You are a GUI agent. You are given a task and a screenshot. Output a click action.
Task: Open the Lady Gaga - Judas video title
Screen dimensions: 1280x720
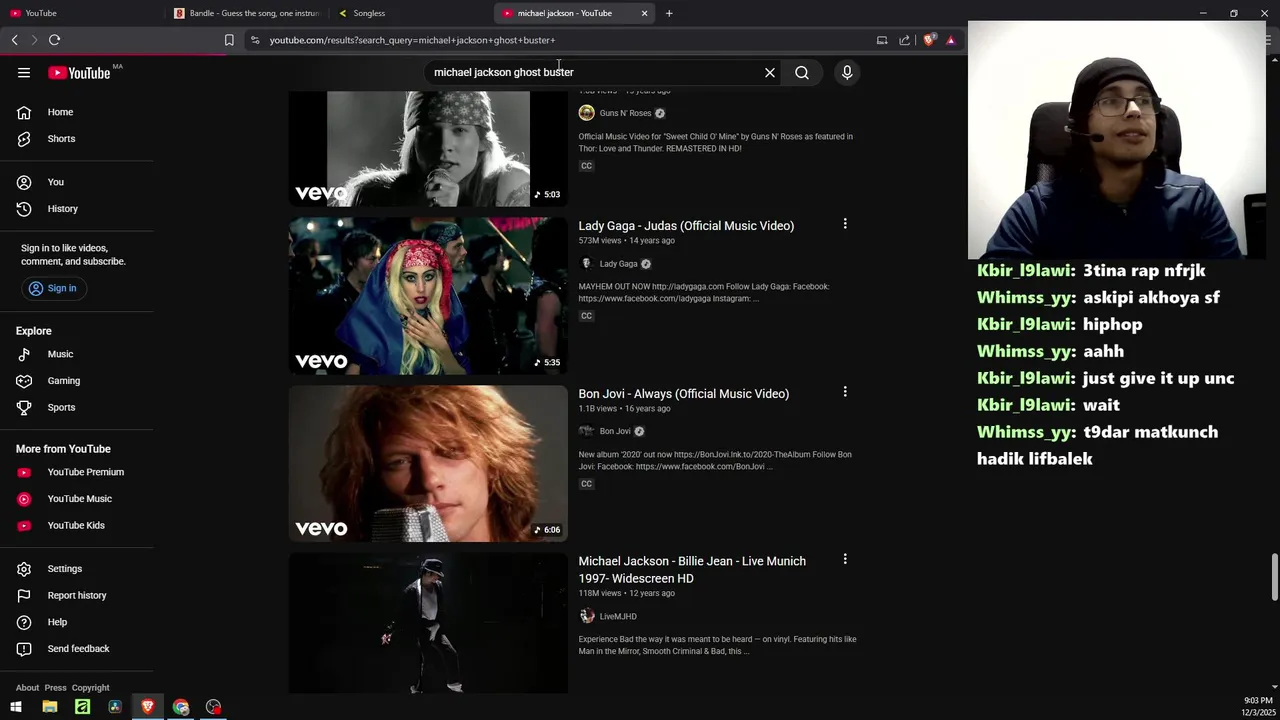[x=686, y=226]
